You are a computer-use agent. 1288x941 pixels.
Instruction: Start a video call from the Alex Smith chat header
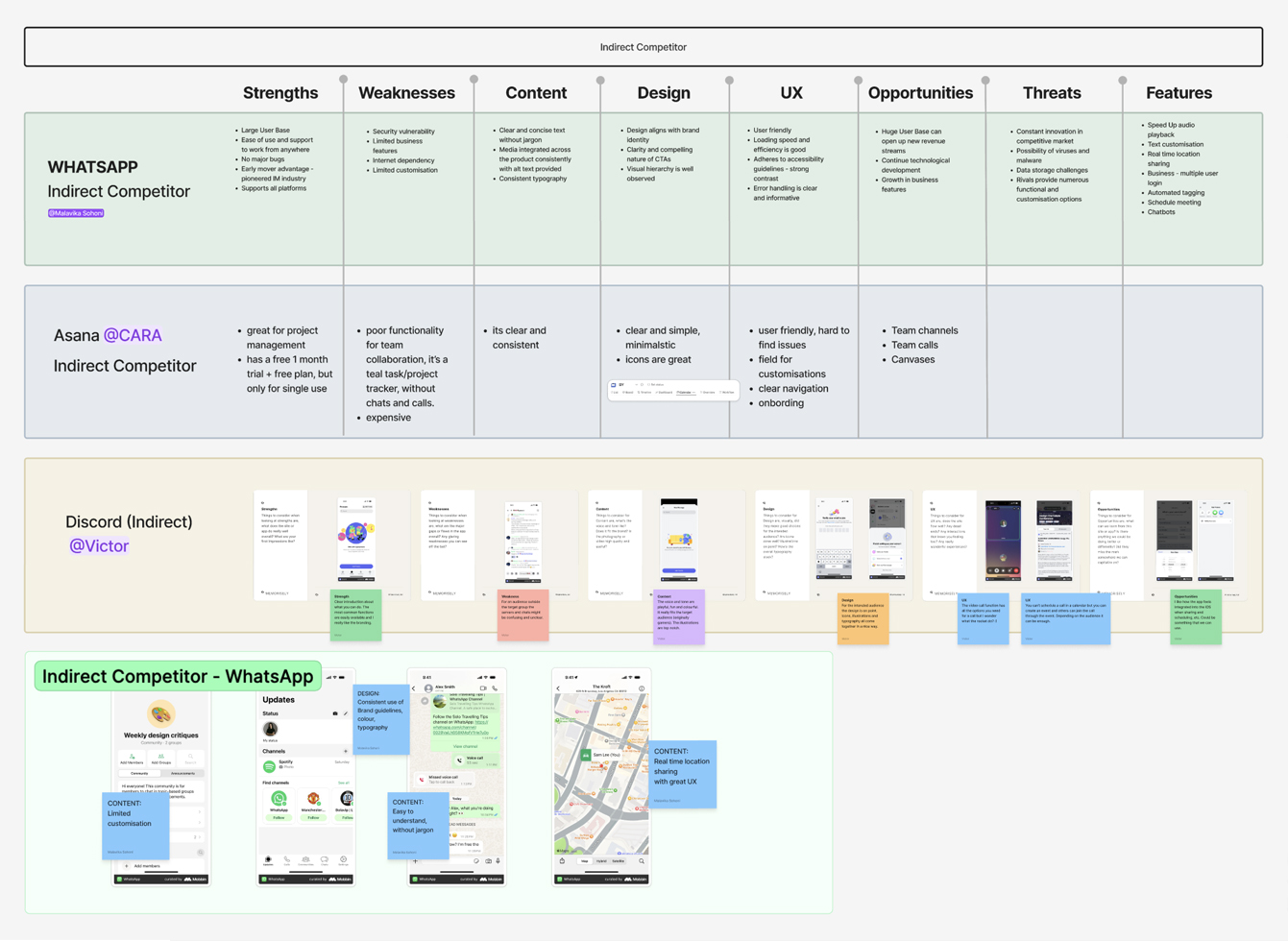pos(481,687)
